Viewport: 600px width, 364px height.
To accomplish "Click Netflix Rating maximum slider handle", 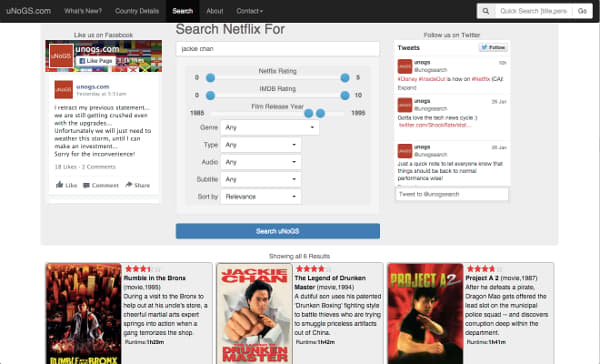I will 345,78.
